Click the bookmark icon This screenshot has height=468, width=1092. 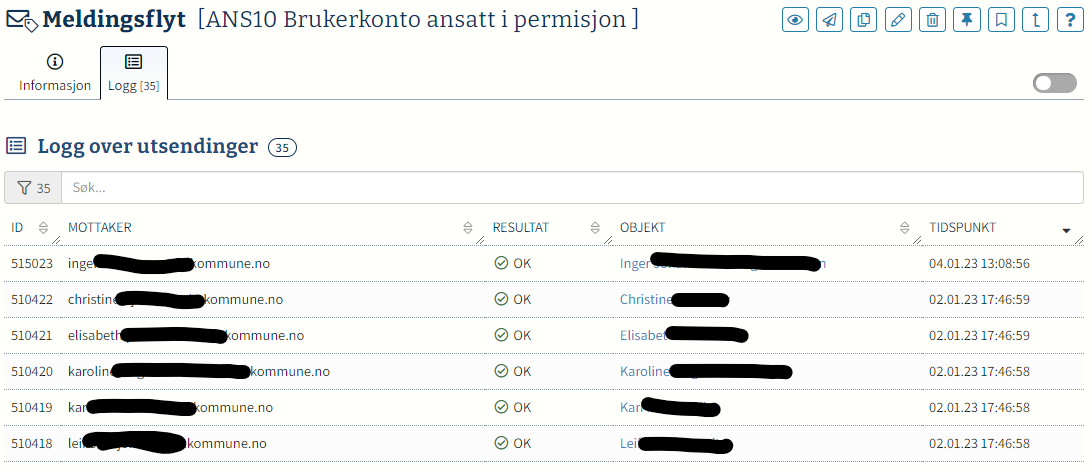click(1001, 20)
